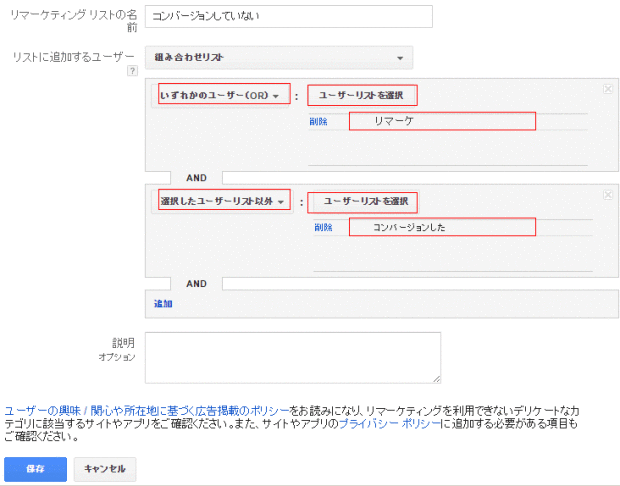Click the description text area resize handle

pyautogui.click(x=436, y=378)
